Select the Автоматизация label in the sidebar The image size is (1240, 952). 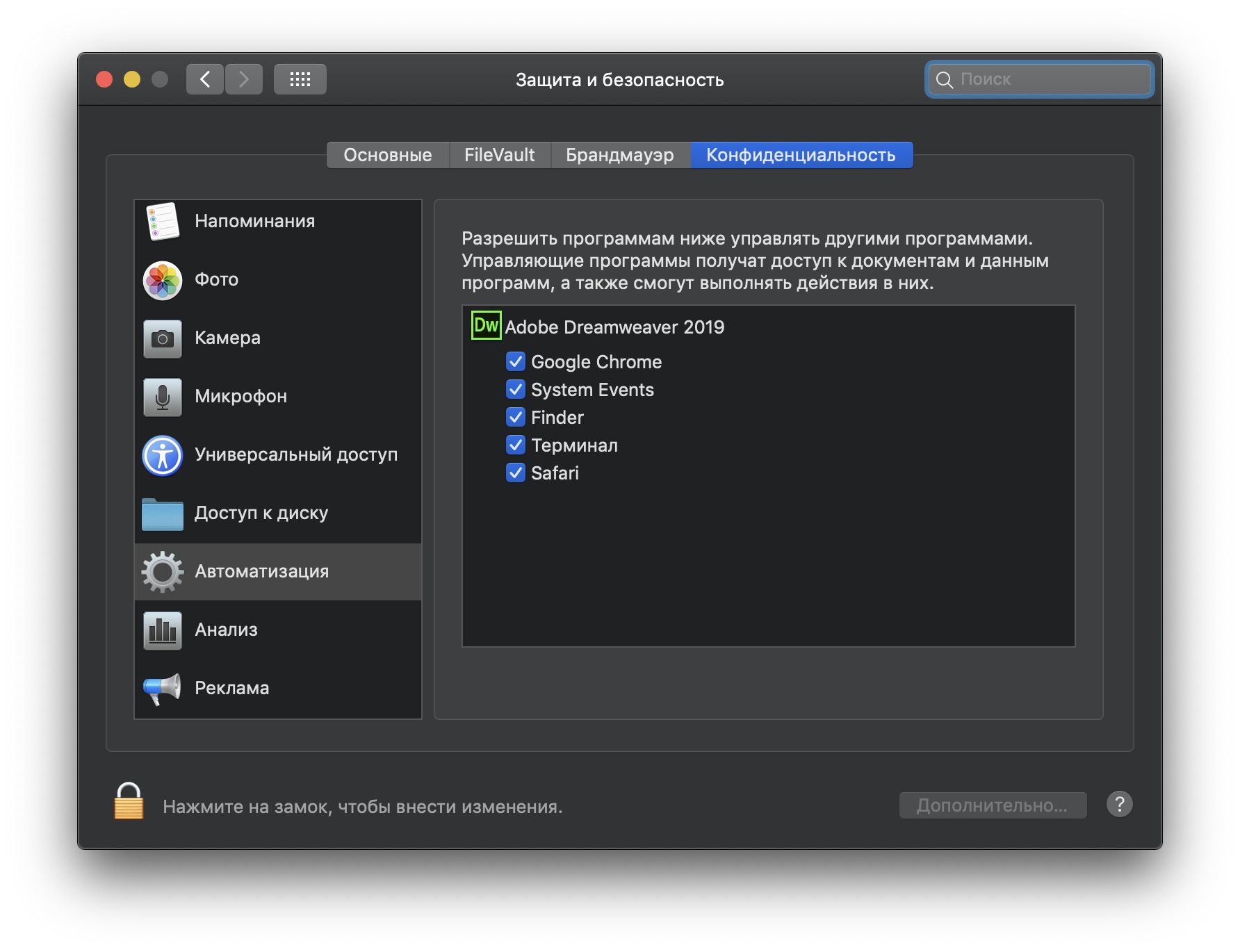point(262,571)
